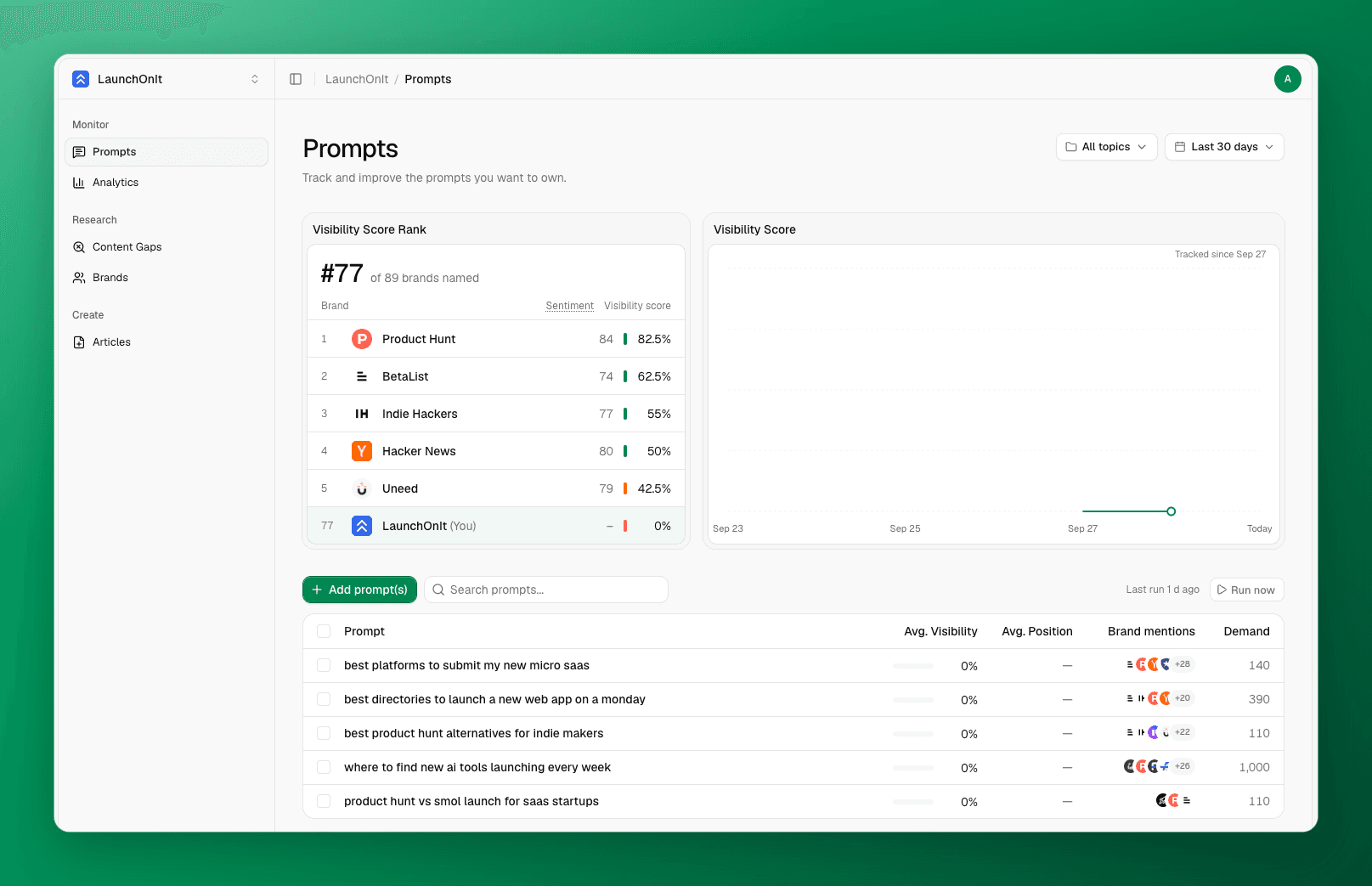Check the 'best product hunt alternatives' prompt

pos(324,733)
